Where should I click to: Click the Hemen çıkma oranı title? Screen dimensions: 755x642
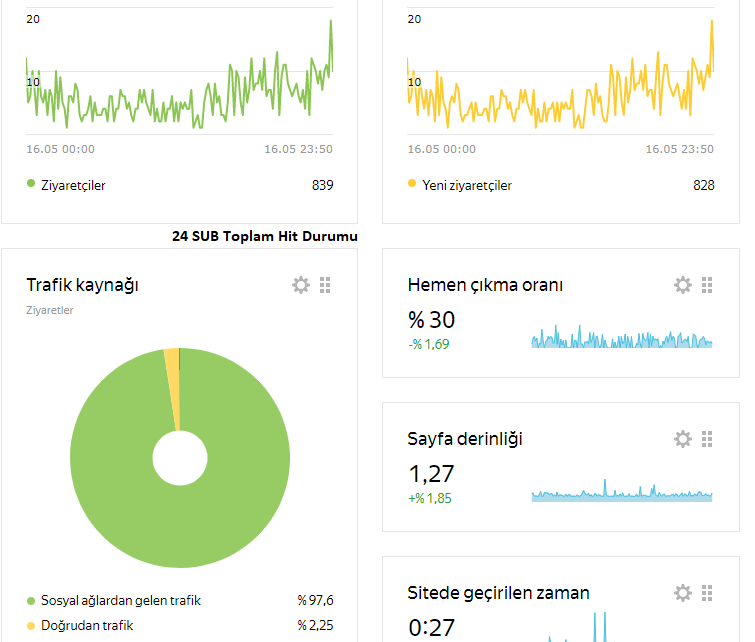click(x=485, y=285)
